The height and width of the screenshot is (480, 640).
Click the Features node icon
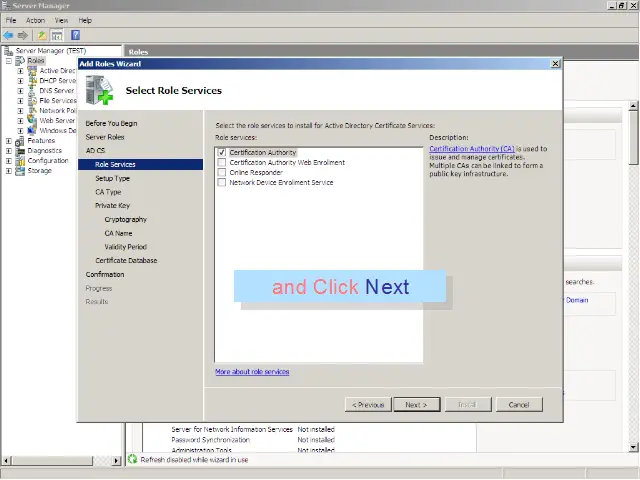pyautogui.click(x=20, y=141)
